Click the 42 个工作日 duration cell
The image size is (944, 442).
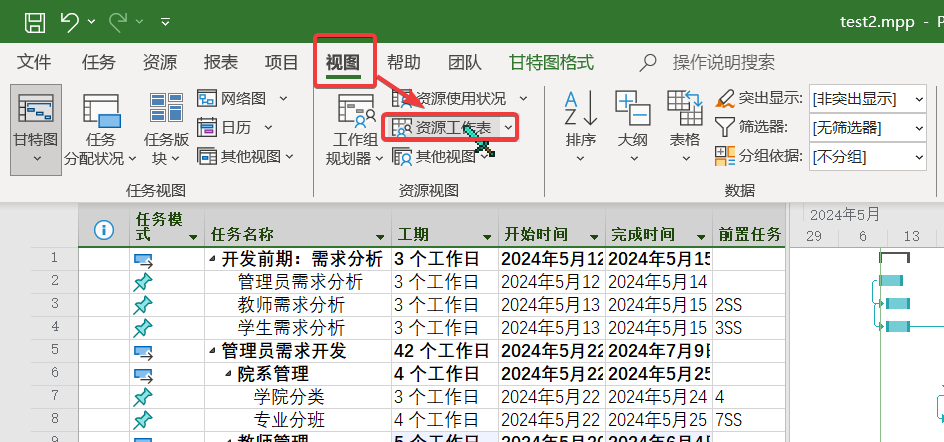click(445, 351)
